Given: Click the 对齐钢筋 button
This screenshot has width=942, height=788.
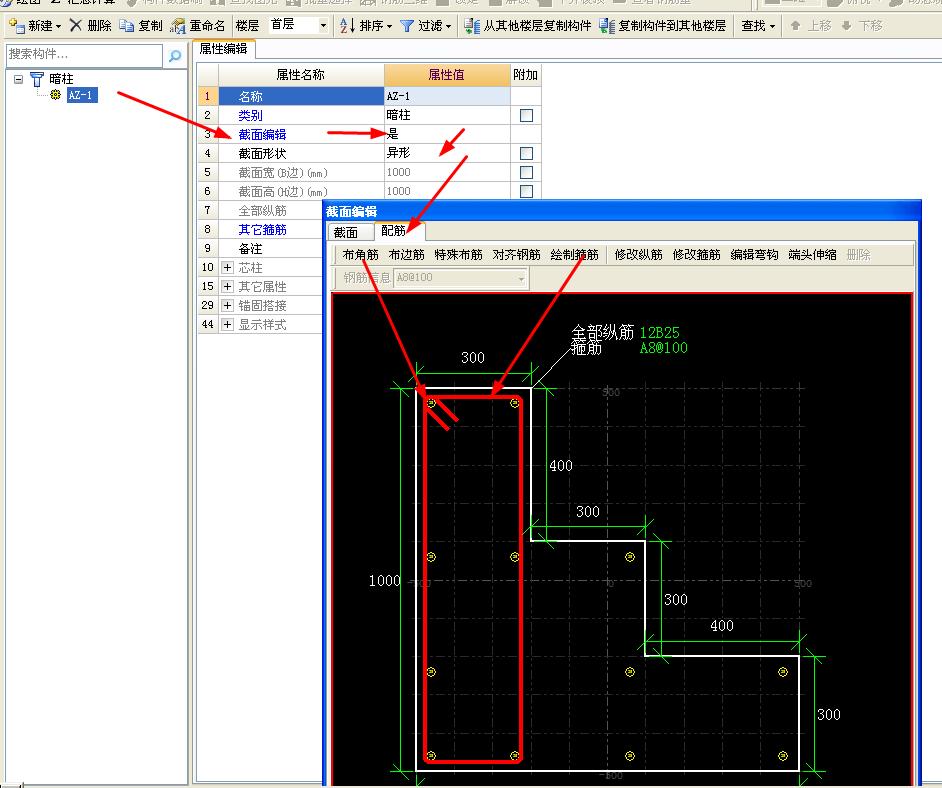Looking at the screenshot, I should point(517,255).
